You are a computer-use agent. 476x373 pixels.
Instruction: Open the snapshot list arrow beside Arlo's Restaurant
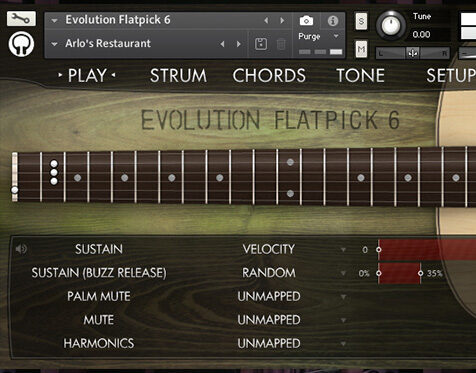click(54, 44)
